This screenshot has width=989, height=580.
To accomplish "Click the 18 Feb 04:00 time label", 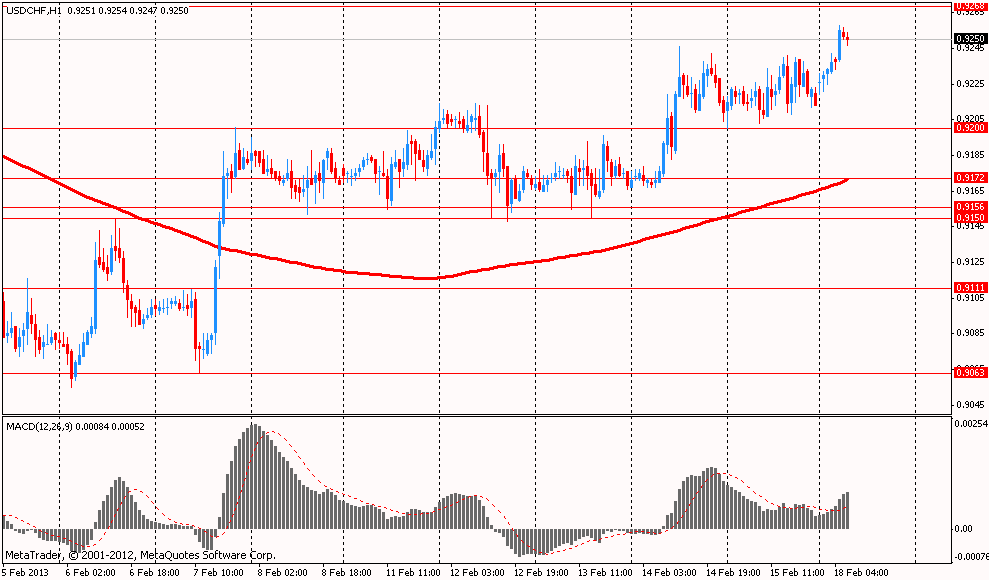I will (862, 572).
